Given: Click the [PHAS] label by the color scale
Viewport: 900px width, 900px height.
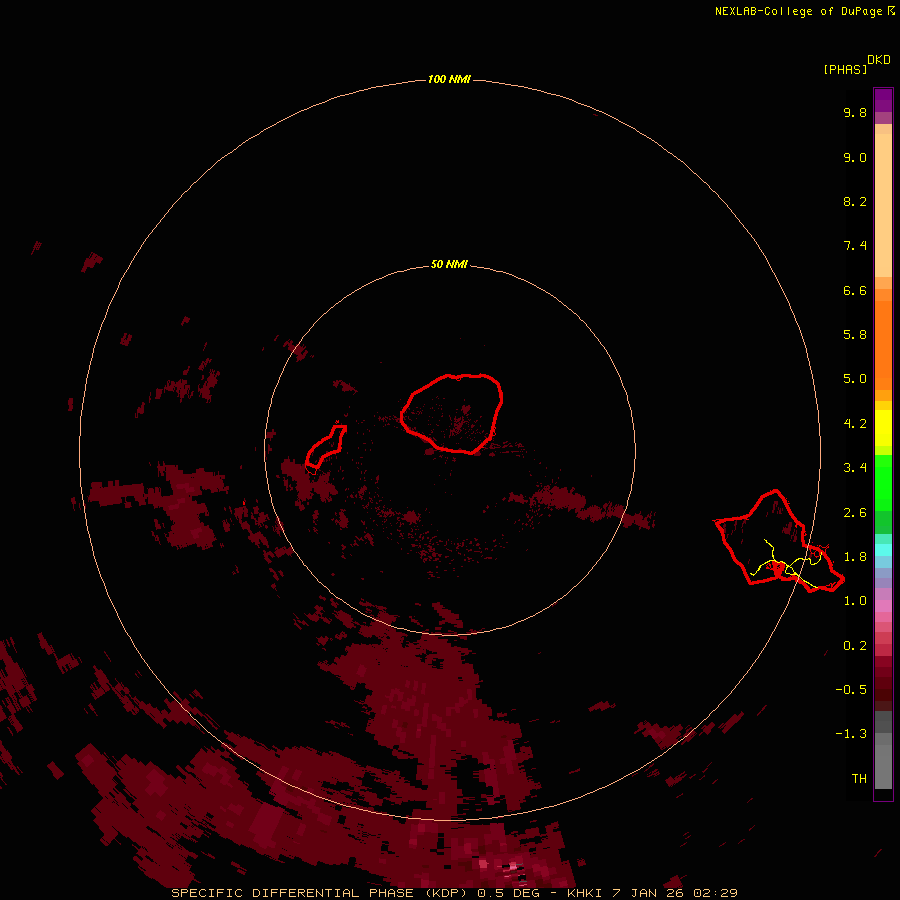Looking at the screenshot, I should pyautogui.click(x=845, y=70).
